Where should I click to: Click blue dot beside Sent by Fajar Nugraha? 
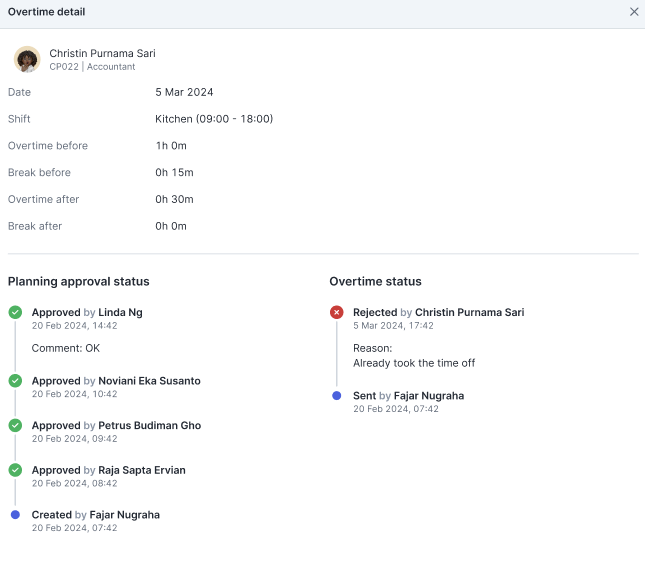click(337, 396)
